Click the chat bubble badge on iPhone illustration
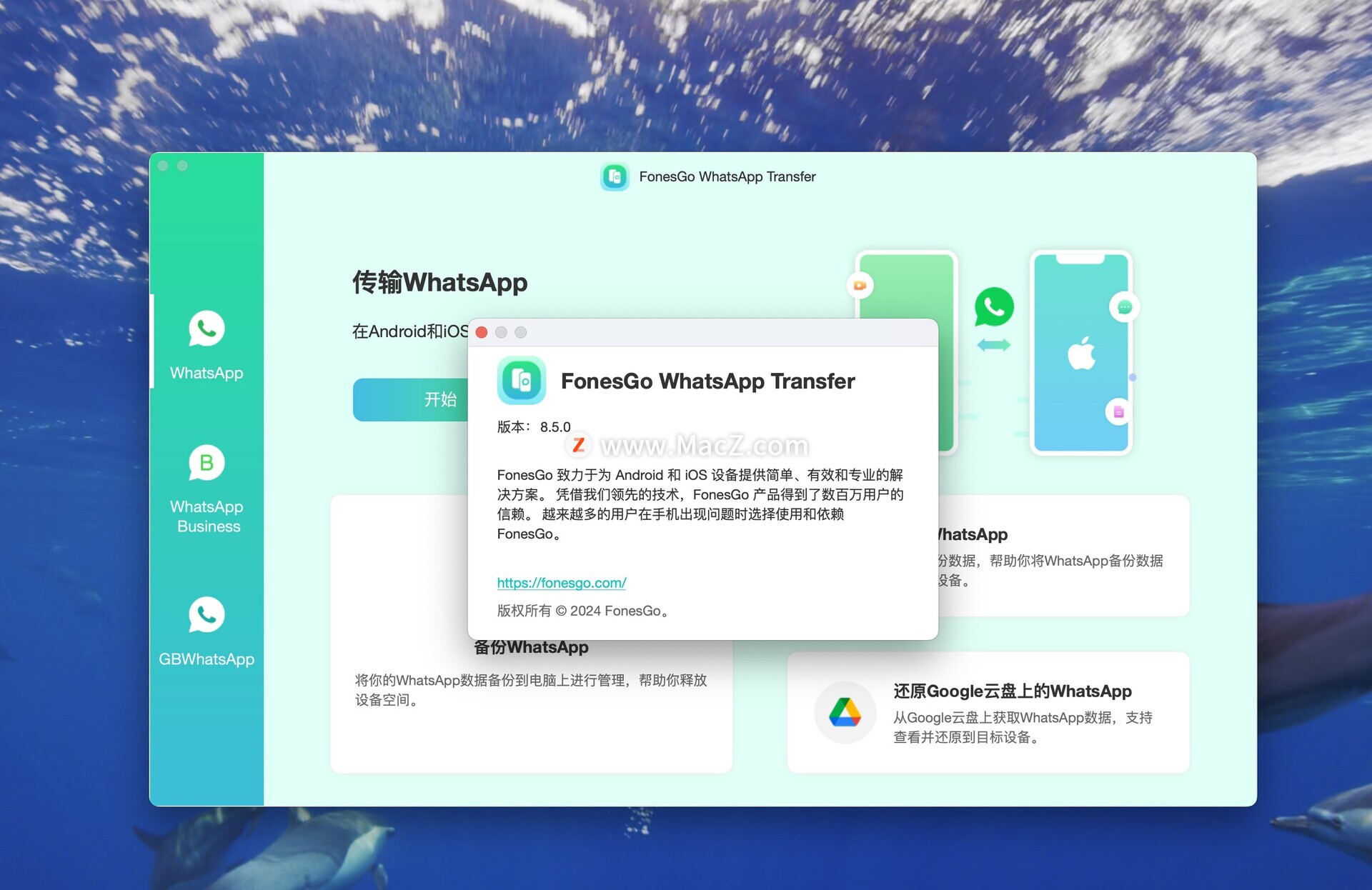 pyautogui.click(x=1125, y=307)
